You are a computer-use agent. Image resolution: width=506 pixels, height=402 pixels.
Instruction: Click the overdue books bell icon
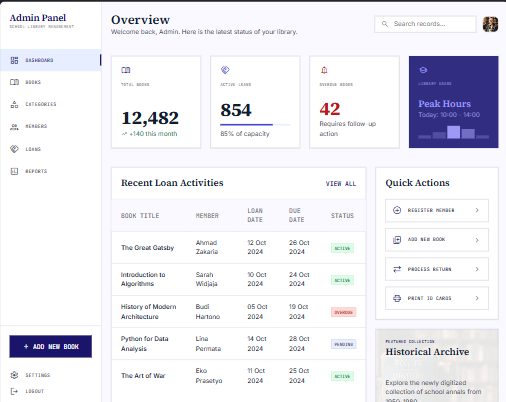324,70
